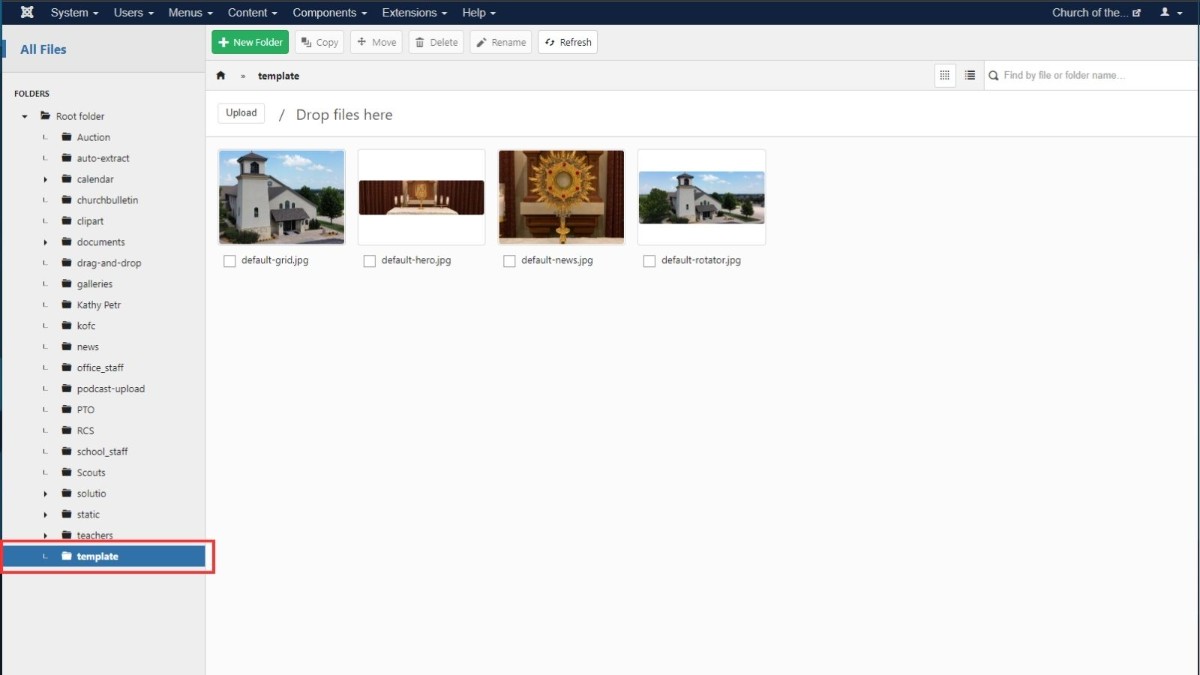The height and width of the screenshot is (675, 1200).
Task: Create a New Folder
Action: [250, 42]
